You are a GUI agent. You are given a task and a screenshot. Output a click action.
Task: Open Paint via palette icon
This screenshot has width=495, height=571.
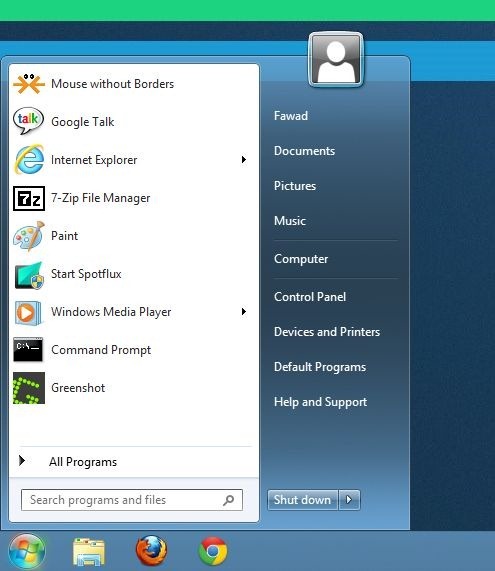pos(29,236)
